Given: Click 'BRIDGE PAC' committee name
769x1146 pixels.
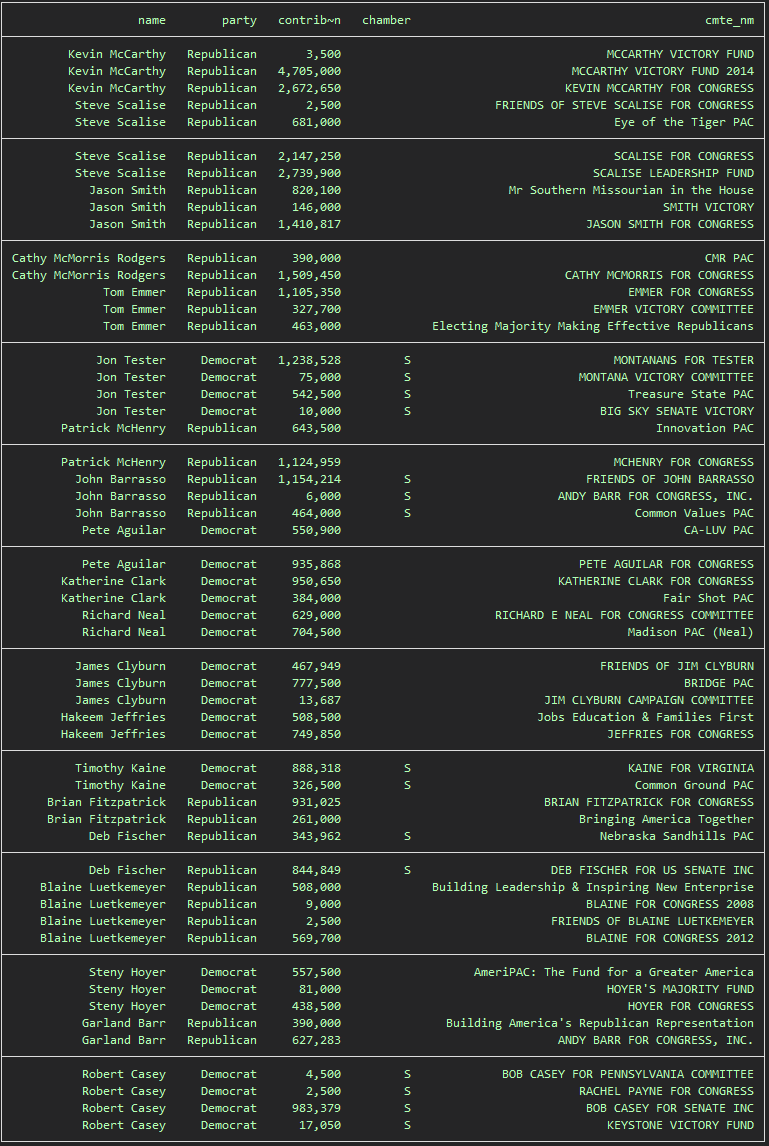Looking at the screenshot, I should pyautogui.click(x=719, y=683).
